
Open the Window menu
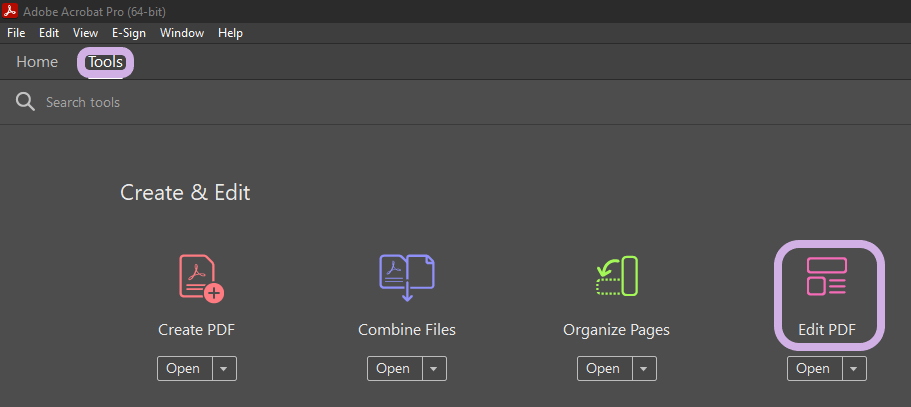click(181, 33)
